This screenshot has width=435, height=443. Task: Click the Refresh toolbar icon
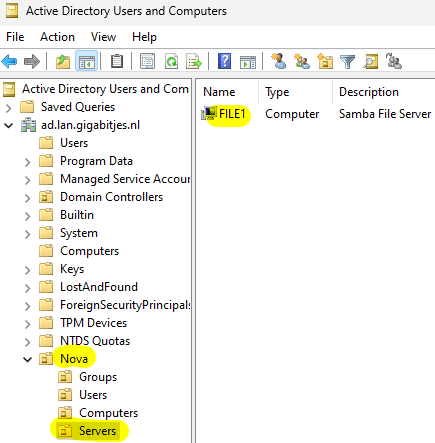point(171,62)
